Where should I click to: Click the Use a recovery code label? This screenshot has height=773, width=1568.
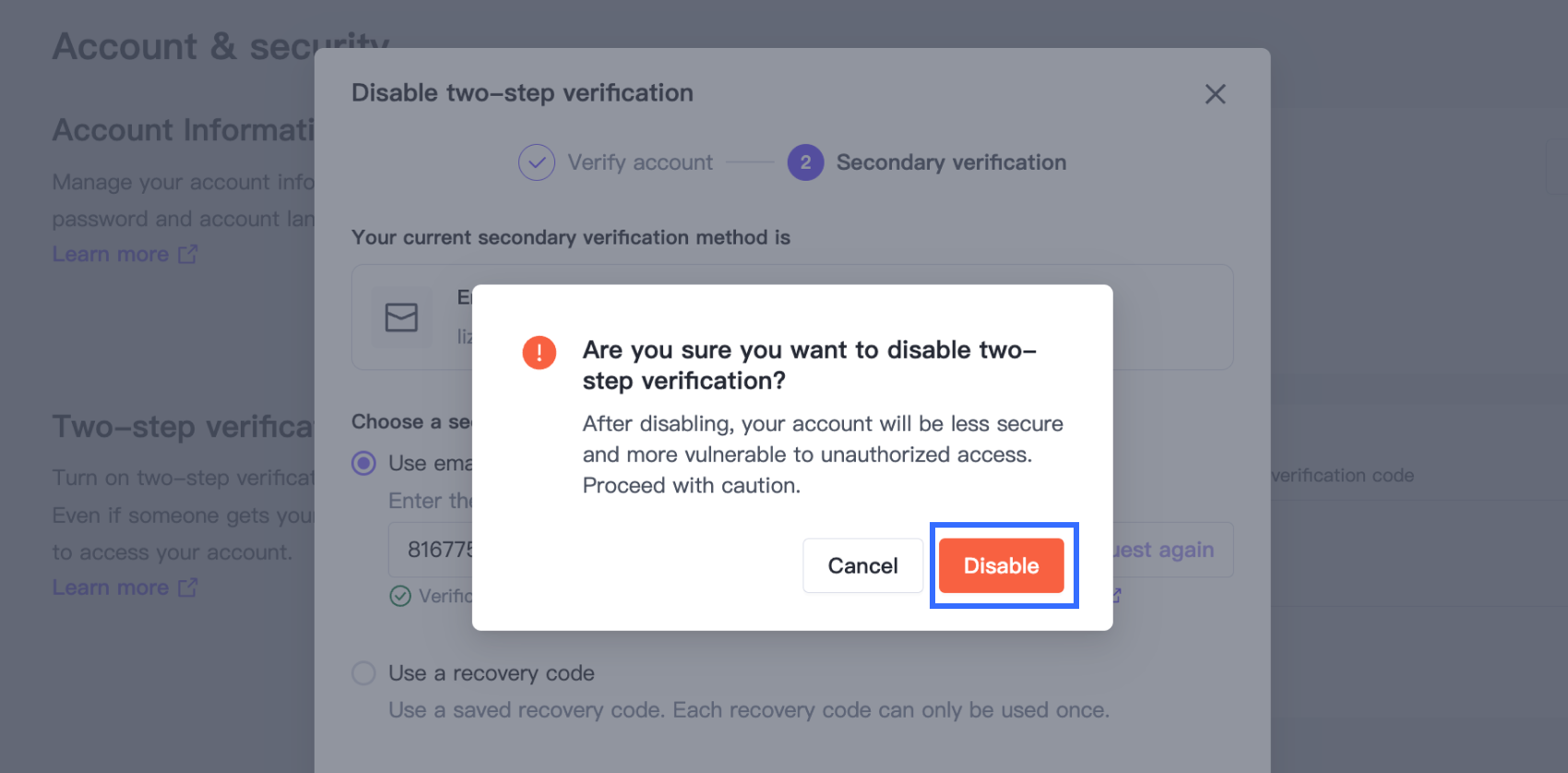tap(491, 673)
